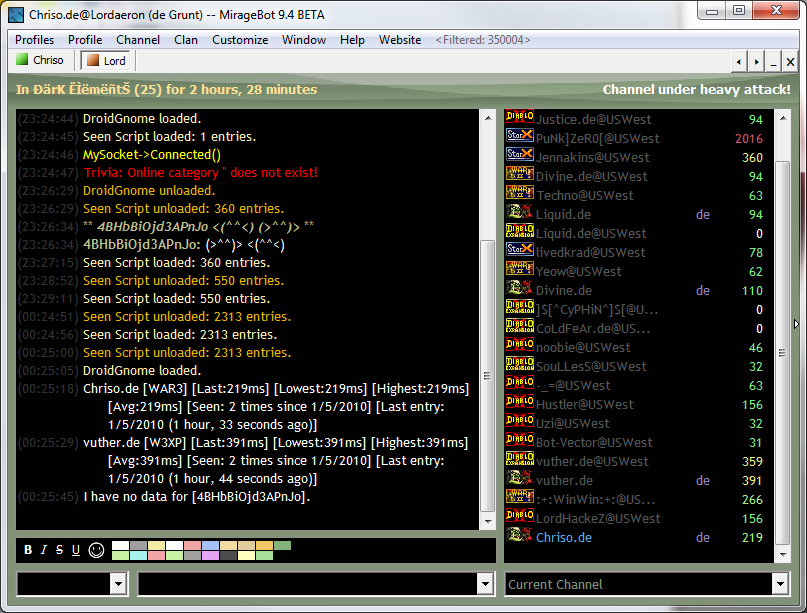
Task: Click the previous profile tab arrow
Action: 739,62
